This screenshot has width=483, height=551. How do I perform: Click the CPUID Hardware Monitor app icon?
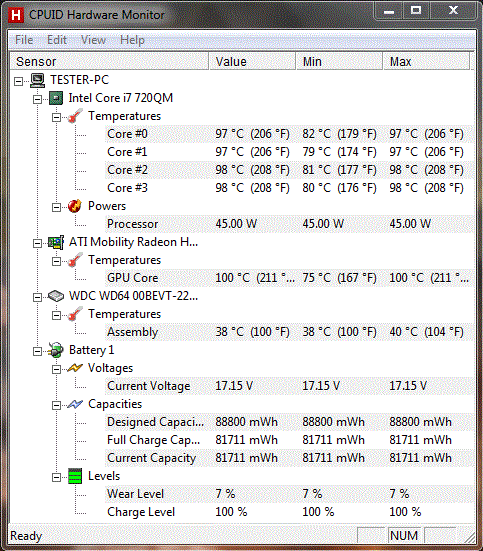click(16, 15)
